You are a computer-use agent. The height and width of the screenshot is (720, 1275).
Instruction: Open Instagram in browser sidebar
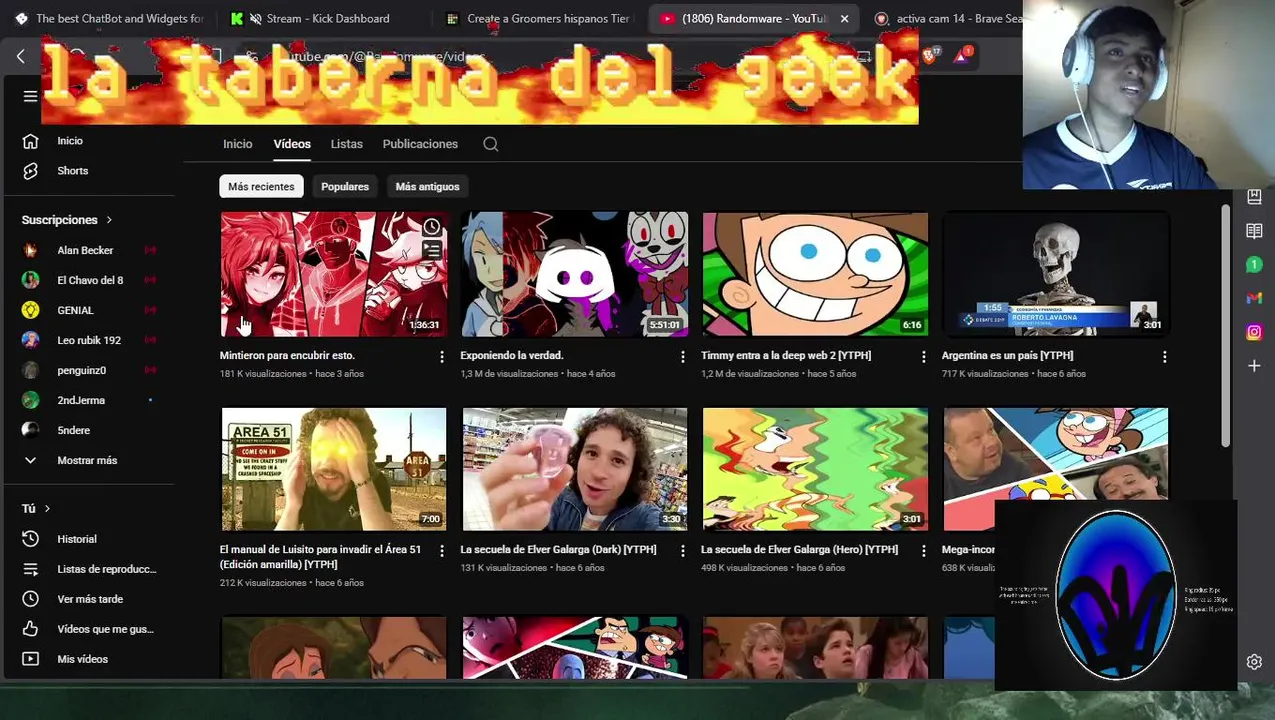(1254, 332)
